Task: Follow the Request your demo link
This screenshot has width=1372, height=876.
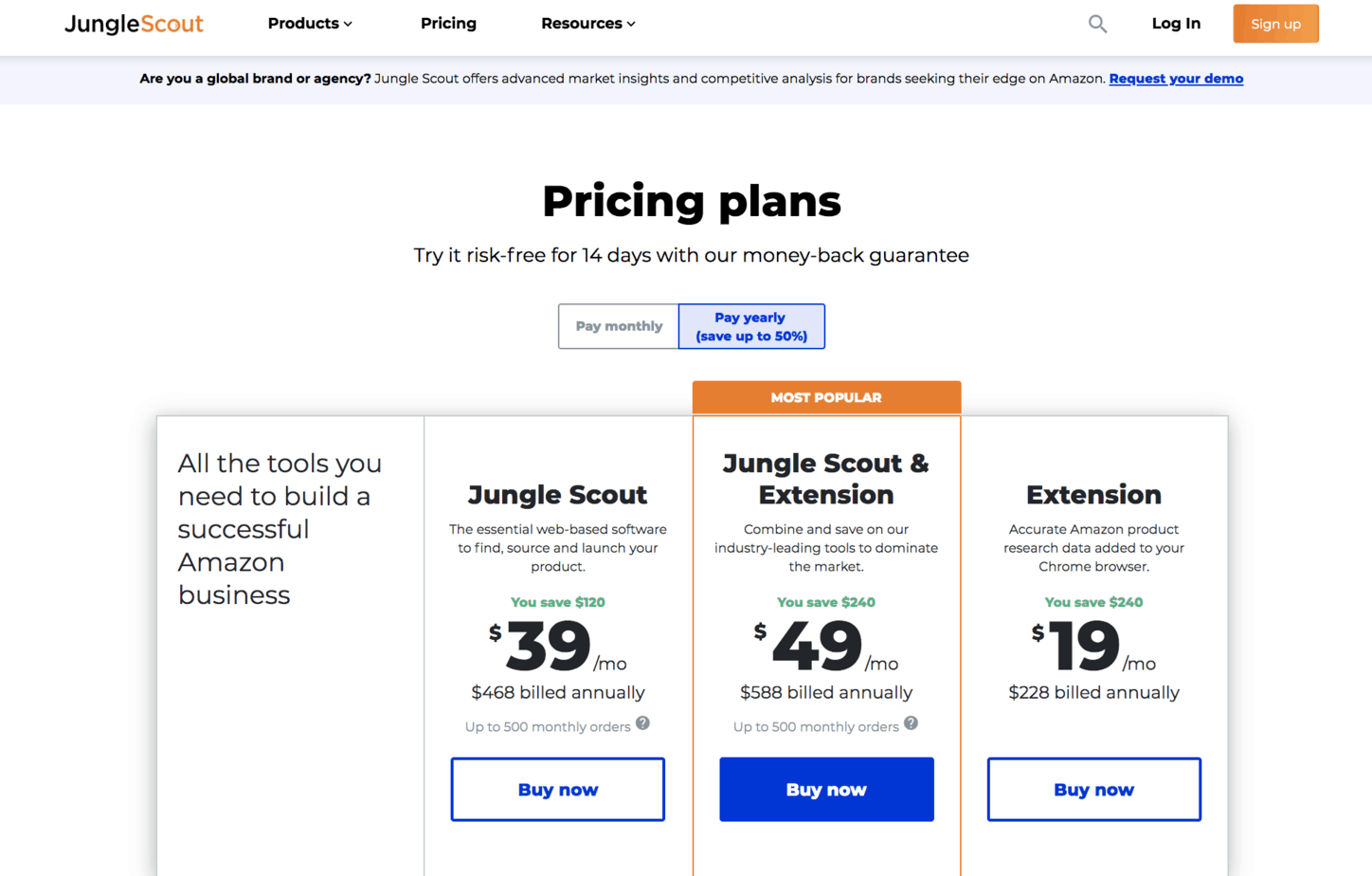Action: point(1176,79)
